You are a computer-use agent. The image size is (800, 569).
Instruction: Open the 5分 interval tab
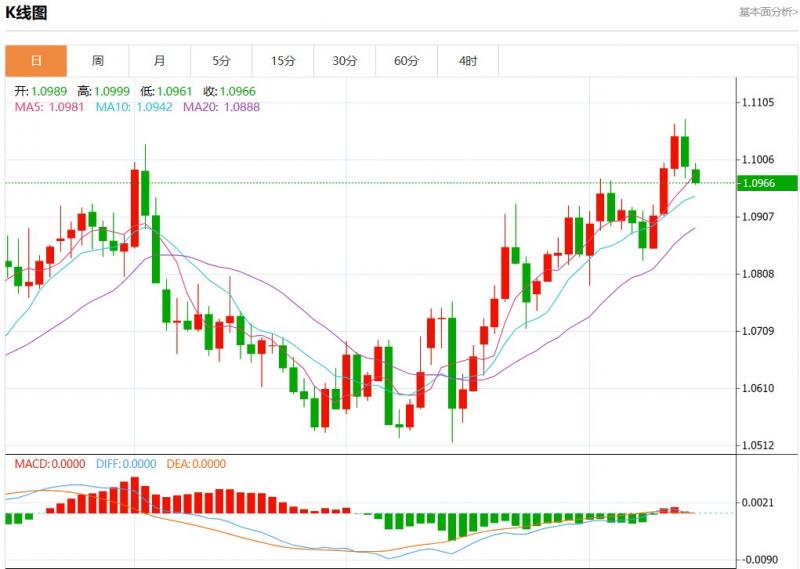pos(221,61)
